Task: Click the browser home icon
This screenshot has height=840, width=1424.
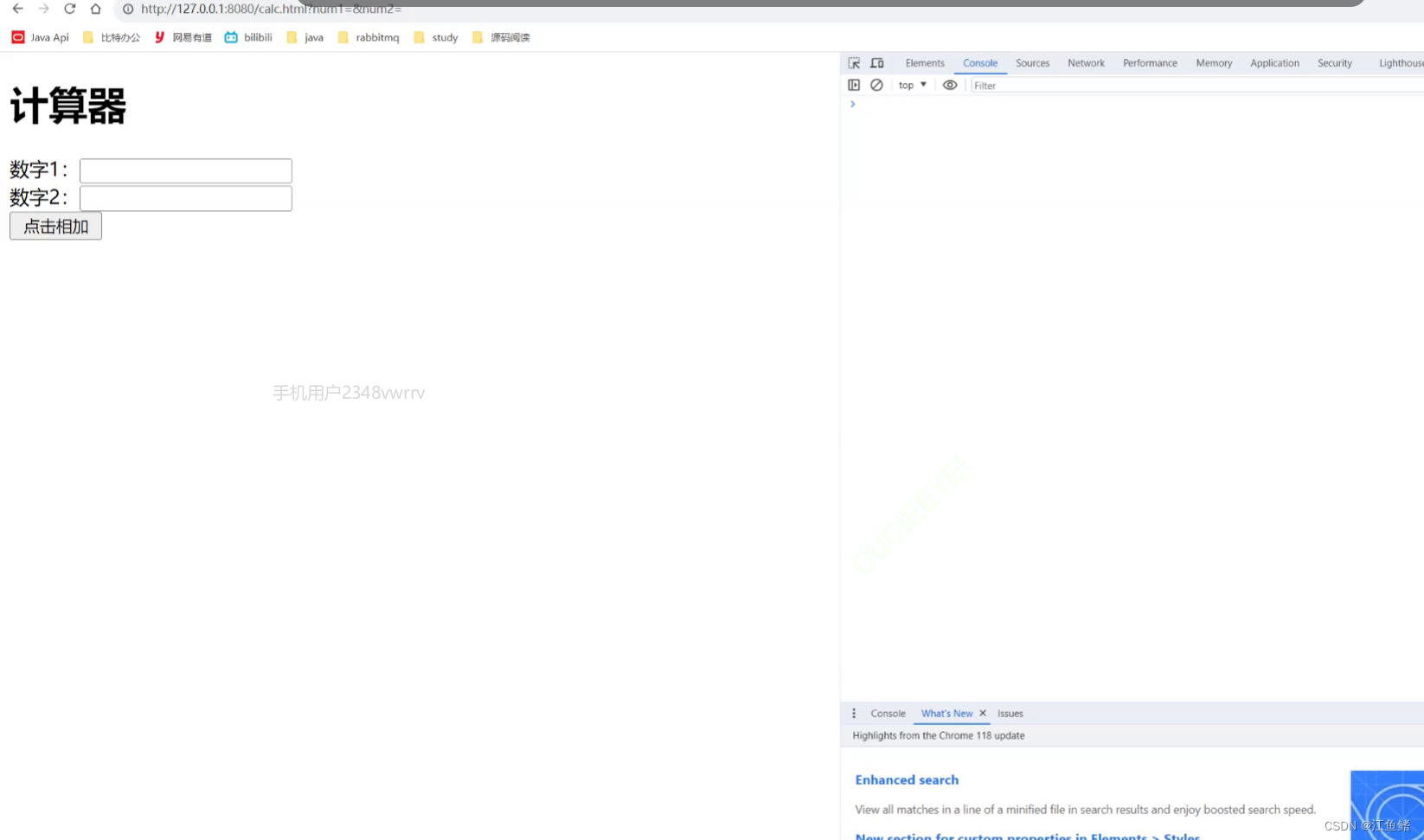Action: 95,10
